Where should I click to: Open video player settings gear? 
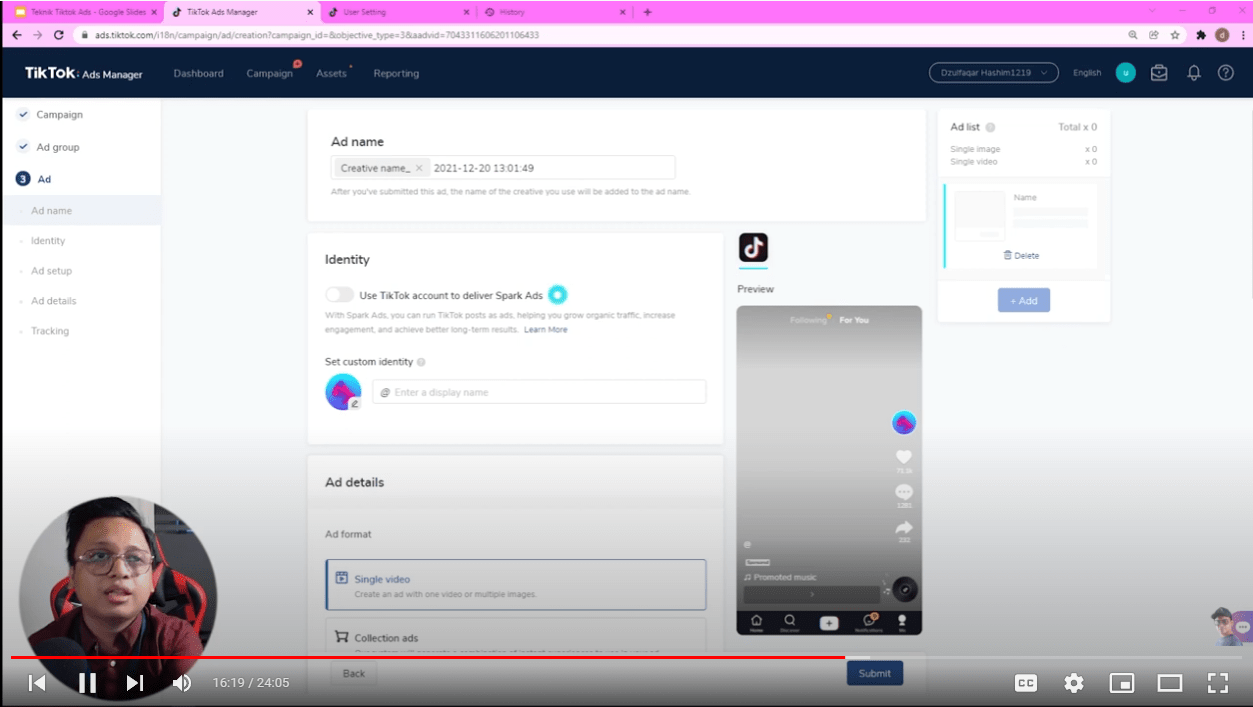(1073, 683)
